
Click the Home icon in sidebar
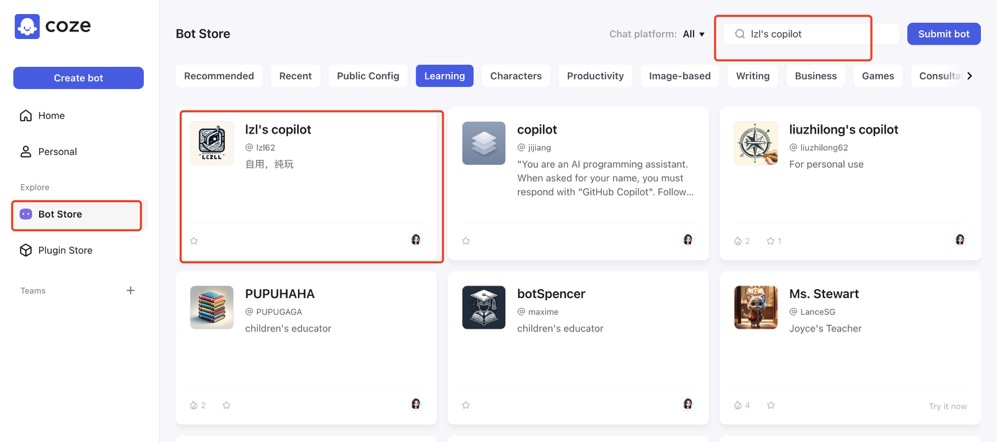[26, 116]
